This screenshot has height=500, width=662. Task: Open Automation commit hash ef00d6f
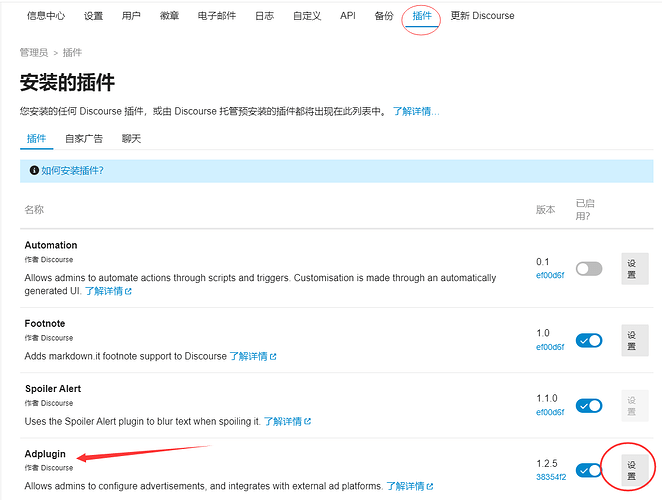pyautogui.click(x=550, y=275)
